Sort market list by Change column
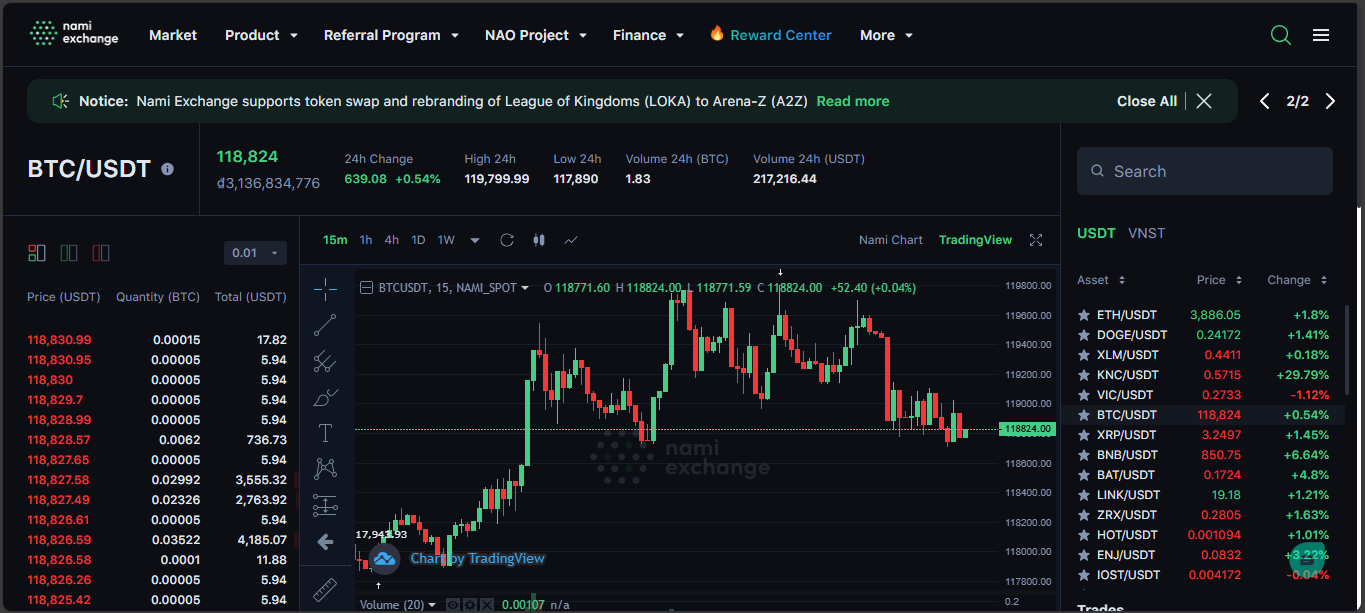The image size is (1365, 613). point(1297,280)
